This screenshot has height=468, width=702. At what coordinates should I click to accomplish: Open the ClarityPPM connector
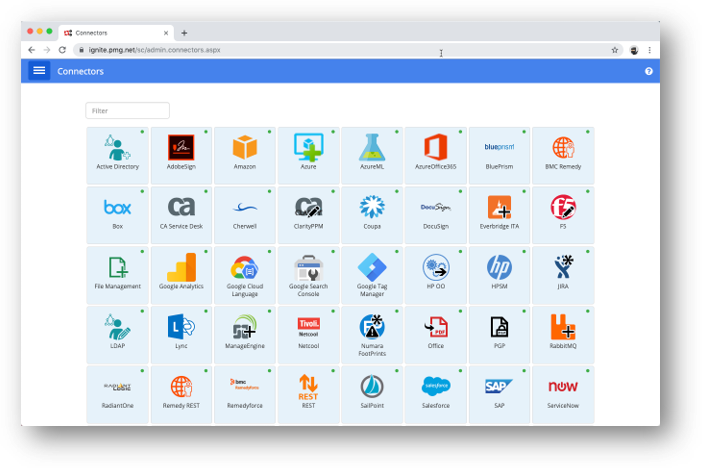[x=308, y=215]
